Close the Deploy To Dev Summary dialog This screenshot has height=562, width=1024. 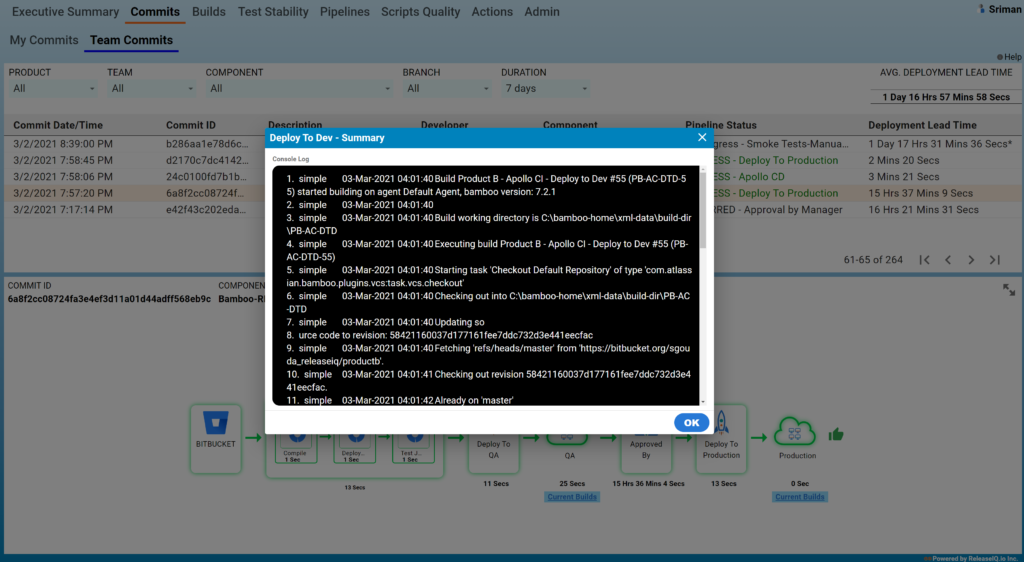pyautogui.click(x=702, y=137)
